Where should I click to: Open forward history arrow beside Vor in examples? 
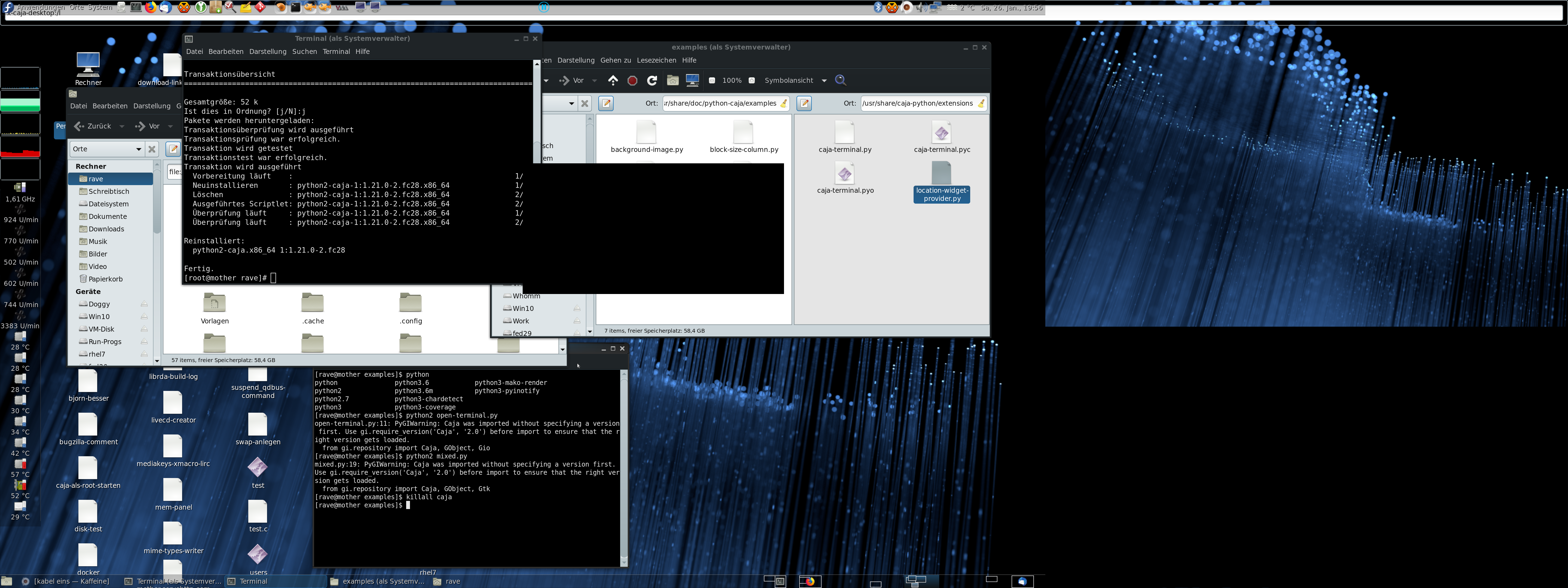tap(595, 80)
